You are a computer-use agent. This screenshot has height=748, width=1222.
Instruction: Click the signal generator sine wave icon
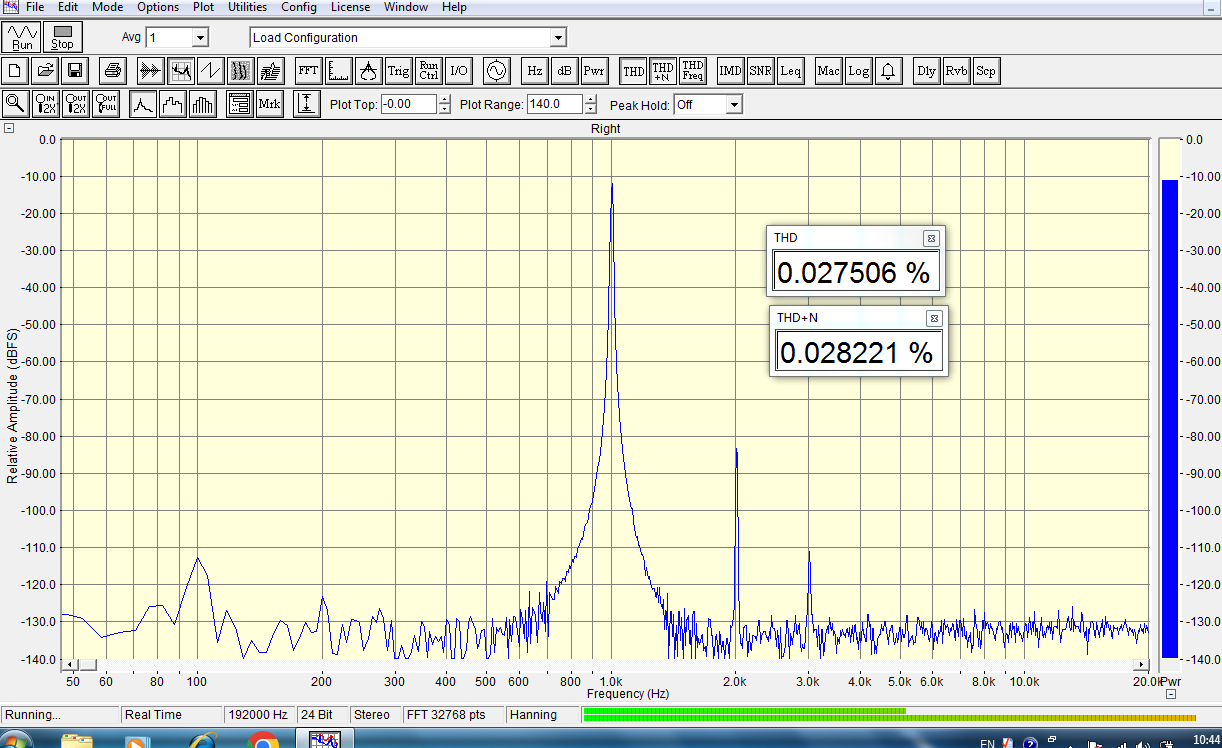click(x=496, y=71)
